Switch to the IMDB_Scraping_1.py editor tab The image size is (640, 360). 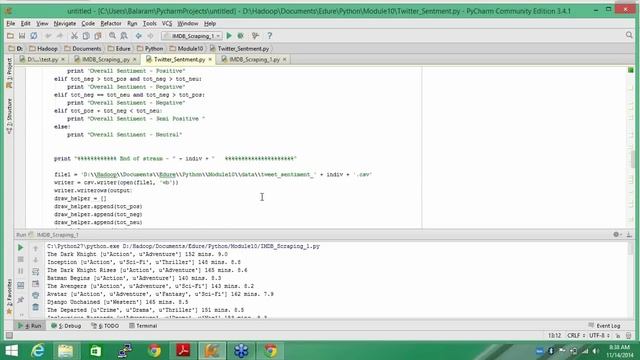tap(254, 60)
